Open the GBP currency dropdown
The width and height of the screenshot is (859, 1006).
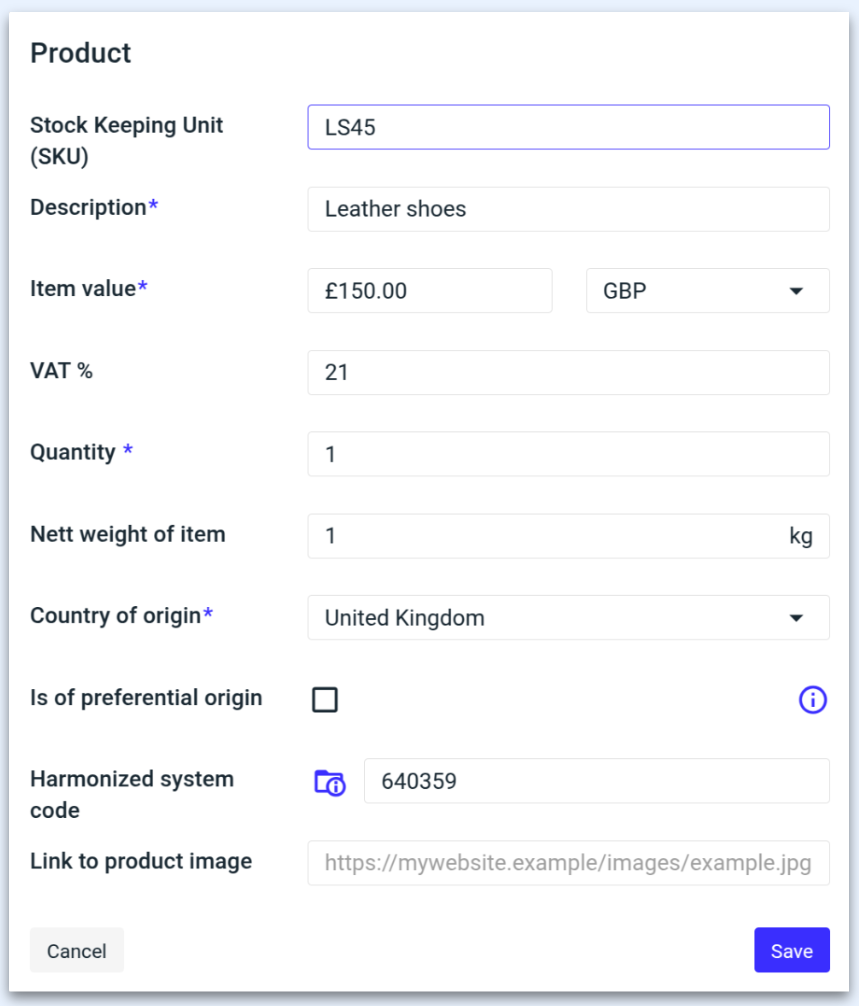[x=707, y=291]
